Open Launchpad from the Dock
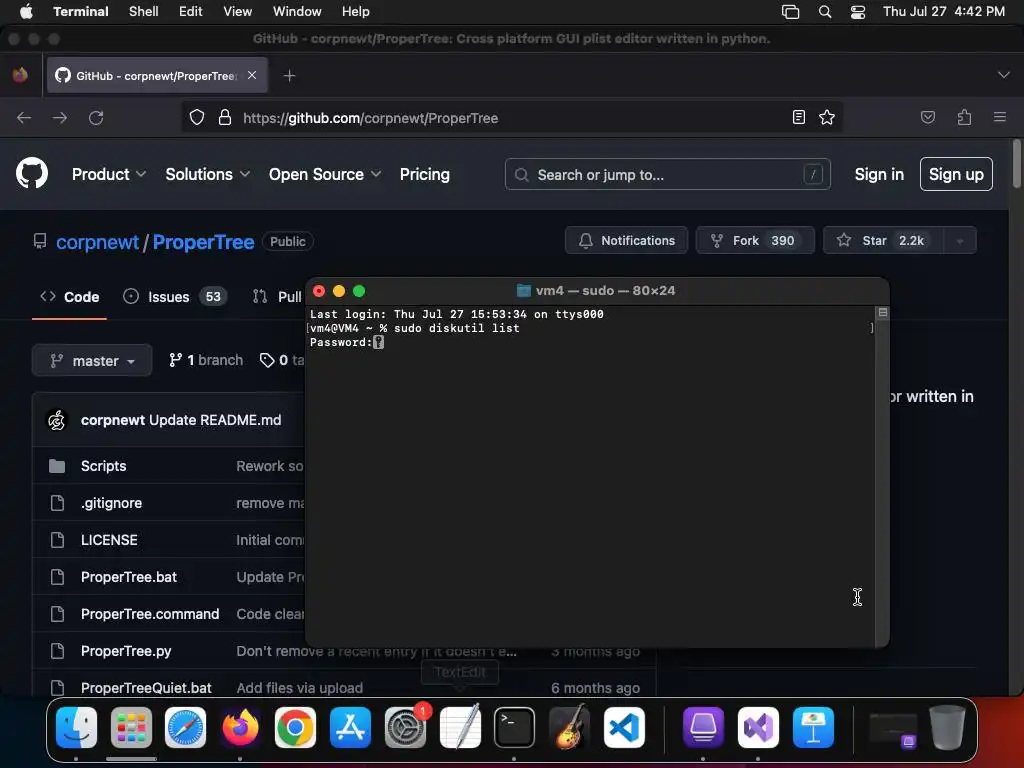The image size is (1024, 768). coord(131,727)
